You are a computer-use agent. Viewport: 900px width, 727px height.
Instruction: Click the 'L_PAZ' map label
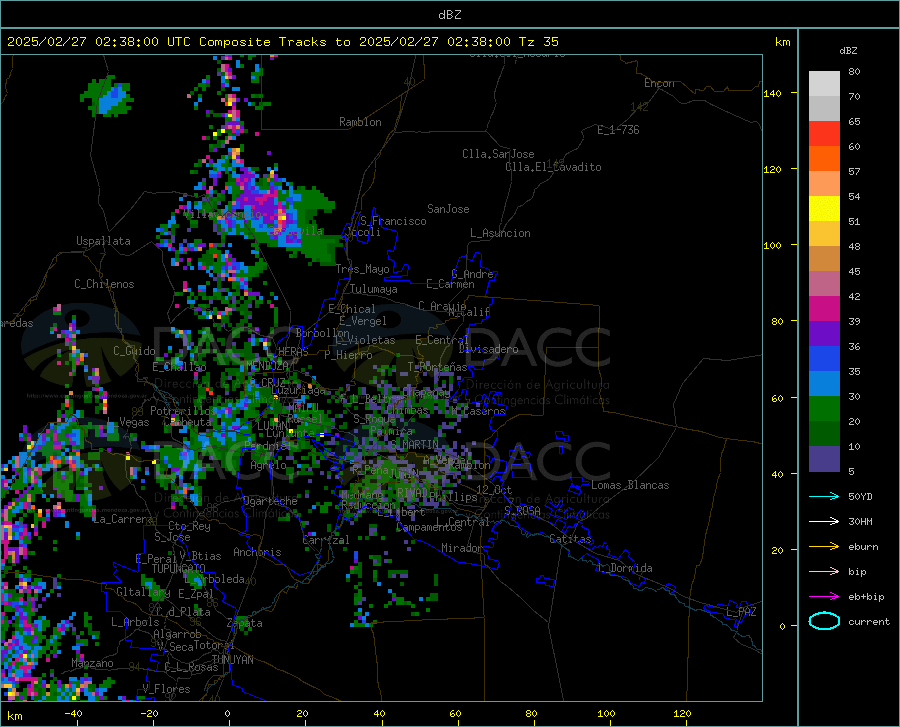coord(741,612)
